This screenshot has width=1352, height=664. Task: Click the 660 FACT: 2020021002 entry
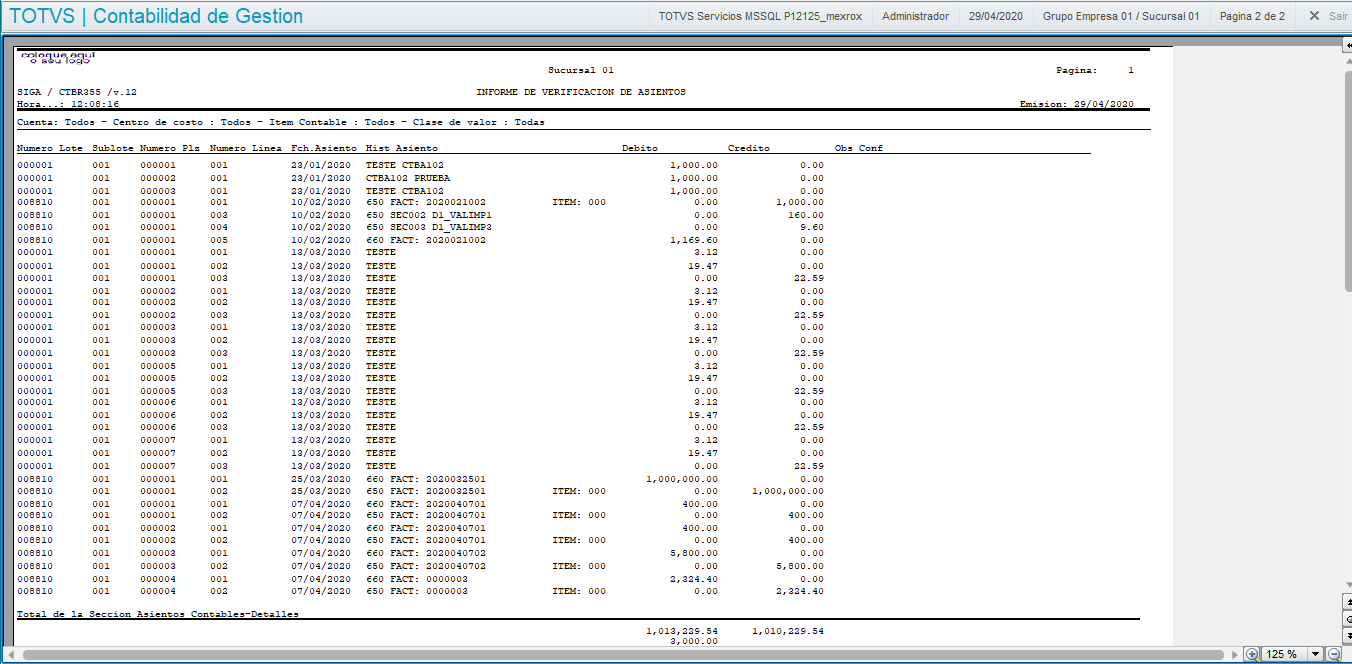[426, 240]
